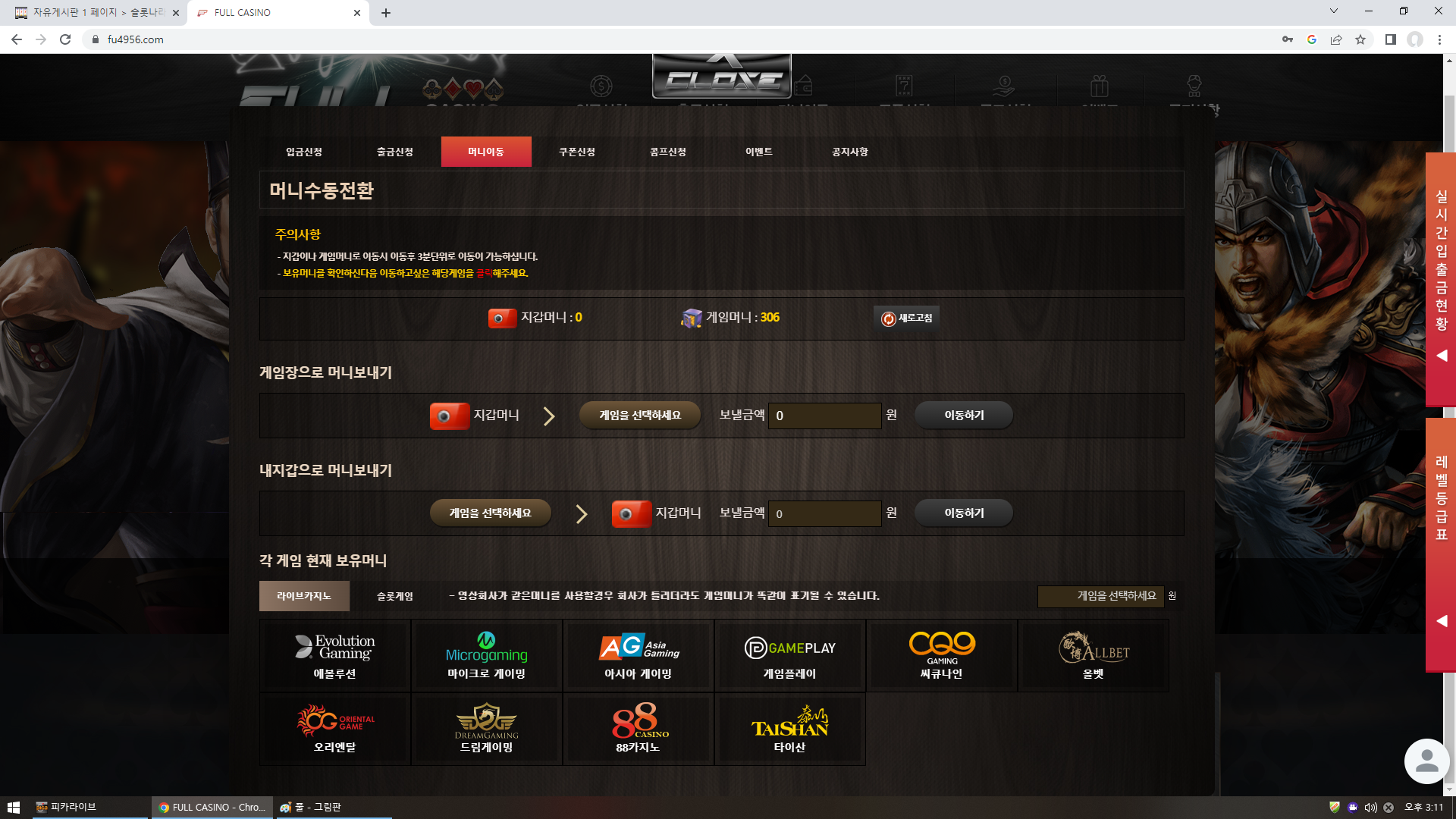Open 그림판 Paint in the taskbar
This screenshot has width=1456, height=819.
(x=334, y=808)
